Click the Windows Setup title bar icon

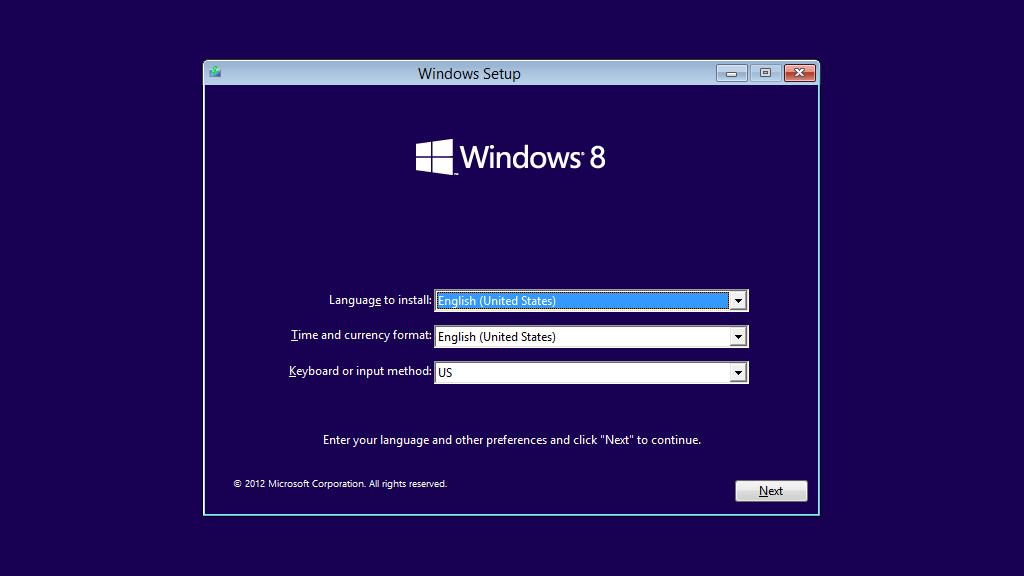click(215, 72)
